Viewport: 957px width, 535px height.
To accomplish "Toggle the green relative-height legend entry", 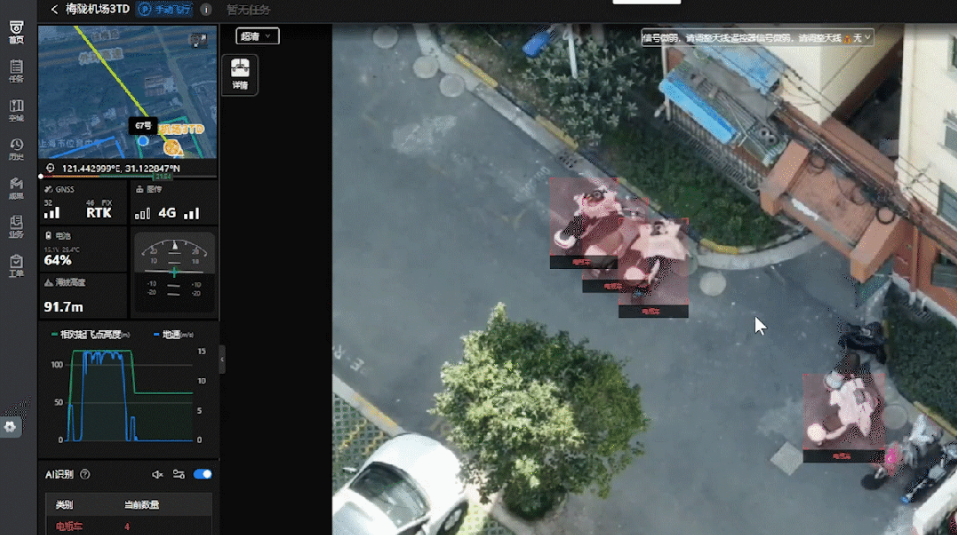I will tap(90, 334).
